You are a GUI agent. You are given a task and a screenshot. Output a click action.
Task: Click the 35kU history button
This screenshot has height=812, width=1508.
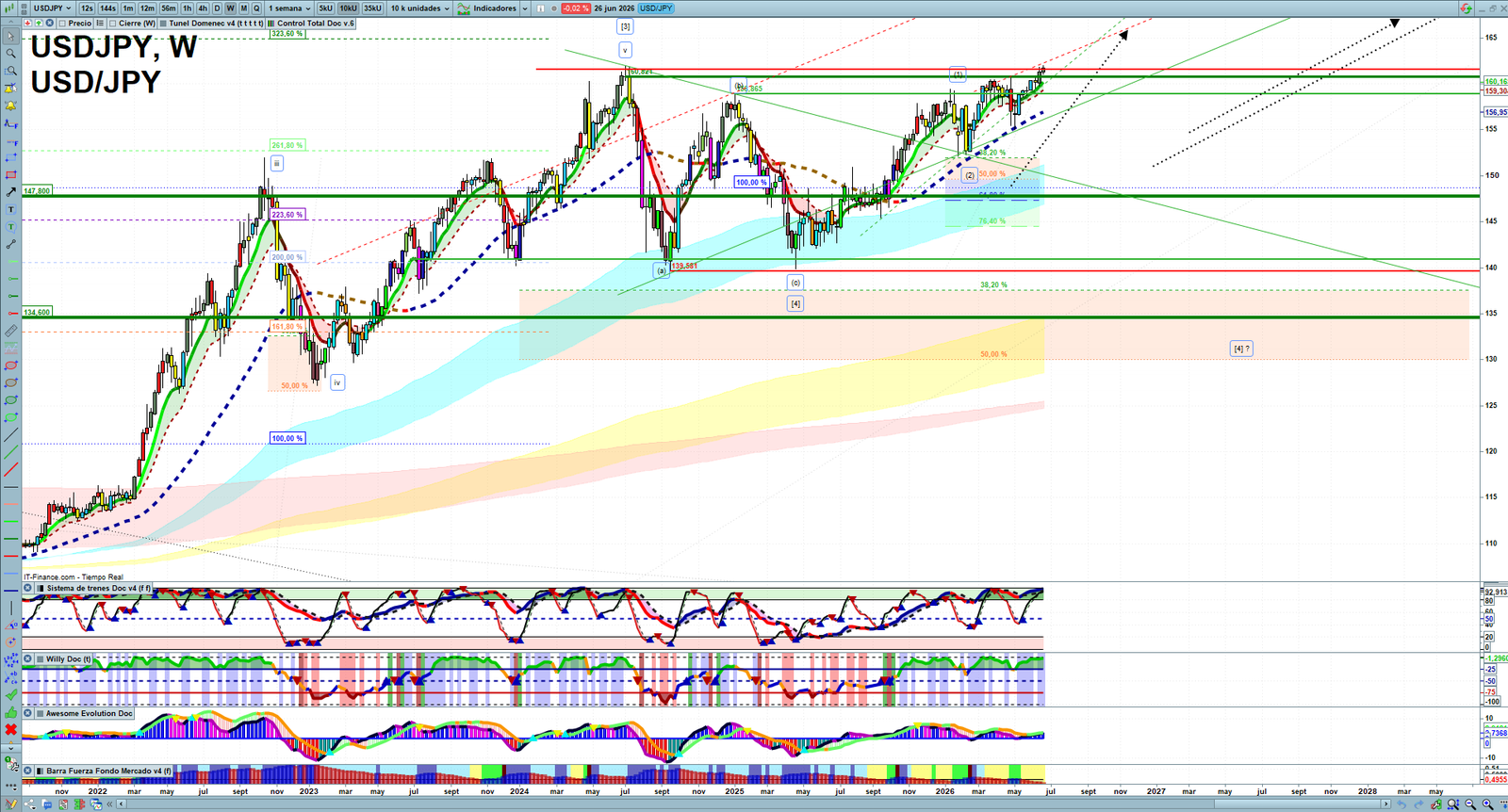(372, 8)
